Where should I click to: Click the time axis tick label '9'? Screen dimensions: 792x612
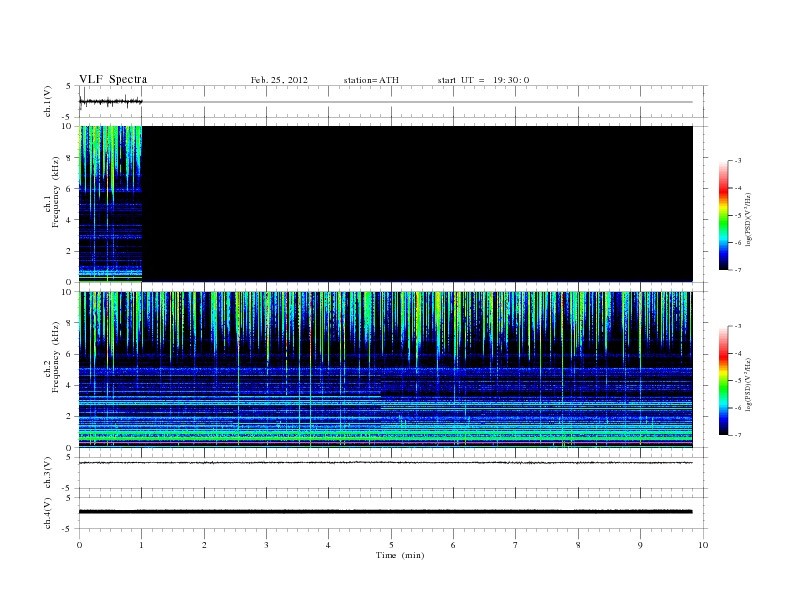(640, 545)
